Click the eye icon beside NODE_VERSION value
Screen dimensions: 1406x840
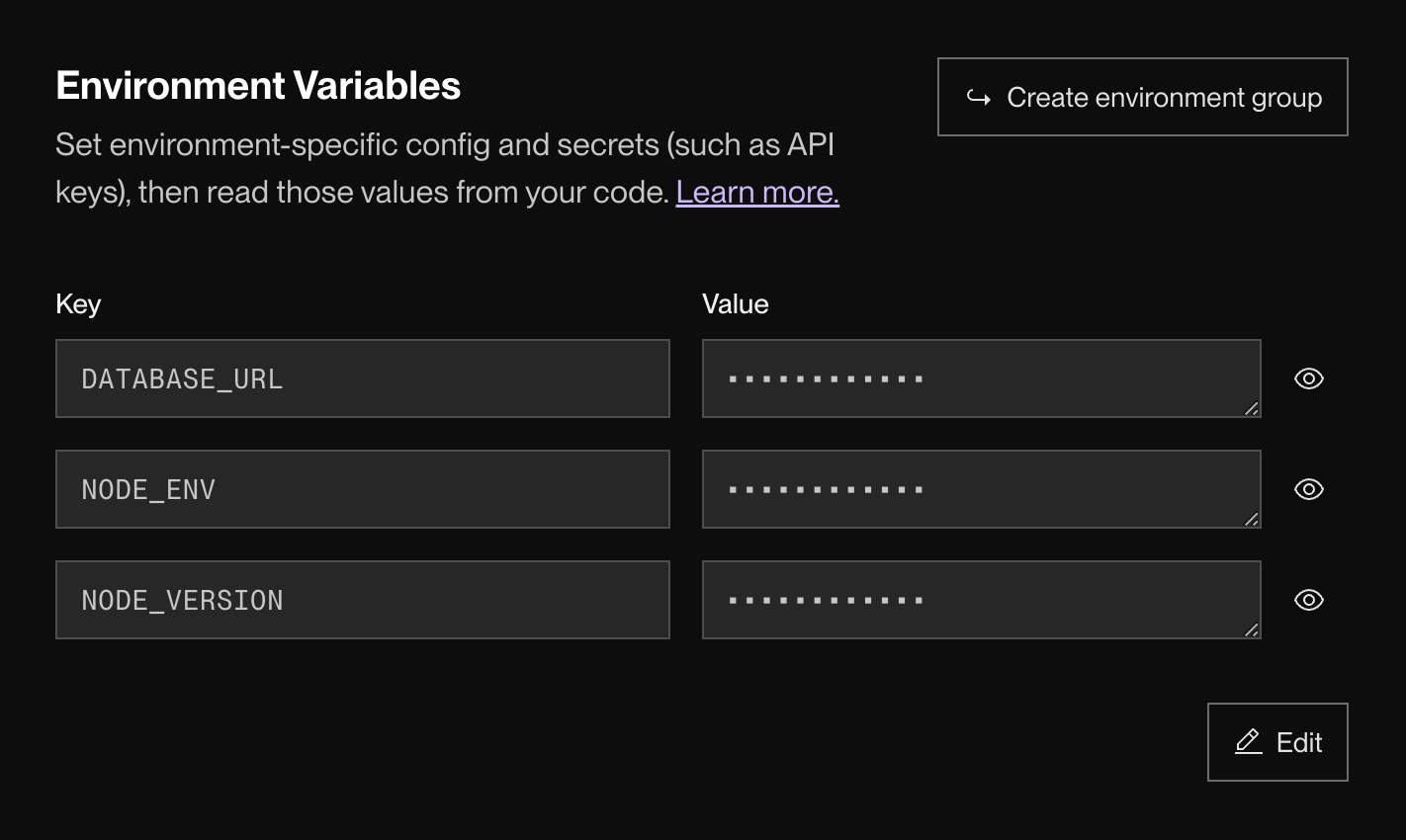[1307, 600]
